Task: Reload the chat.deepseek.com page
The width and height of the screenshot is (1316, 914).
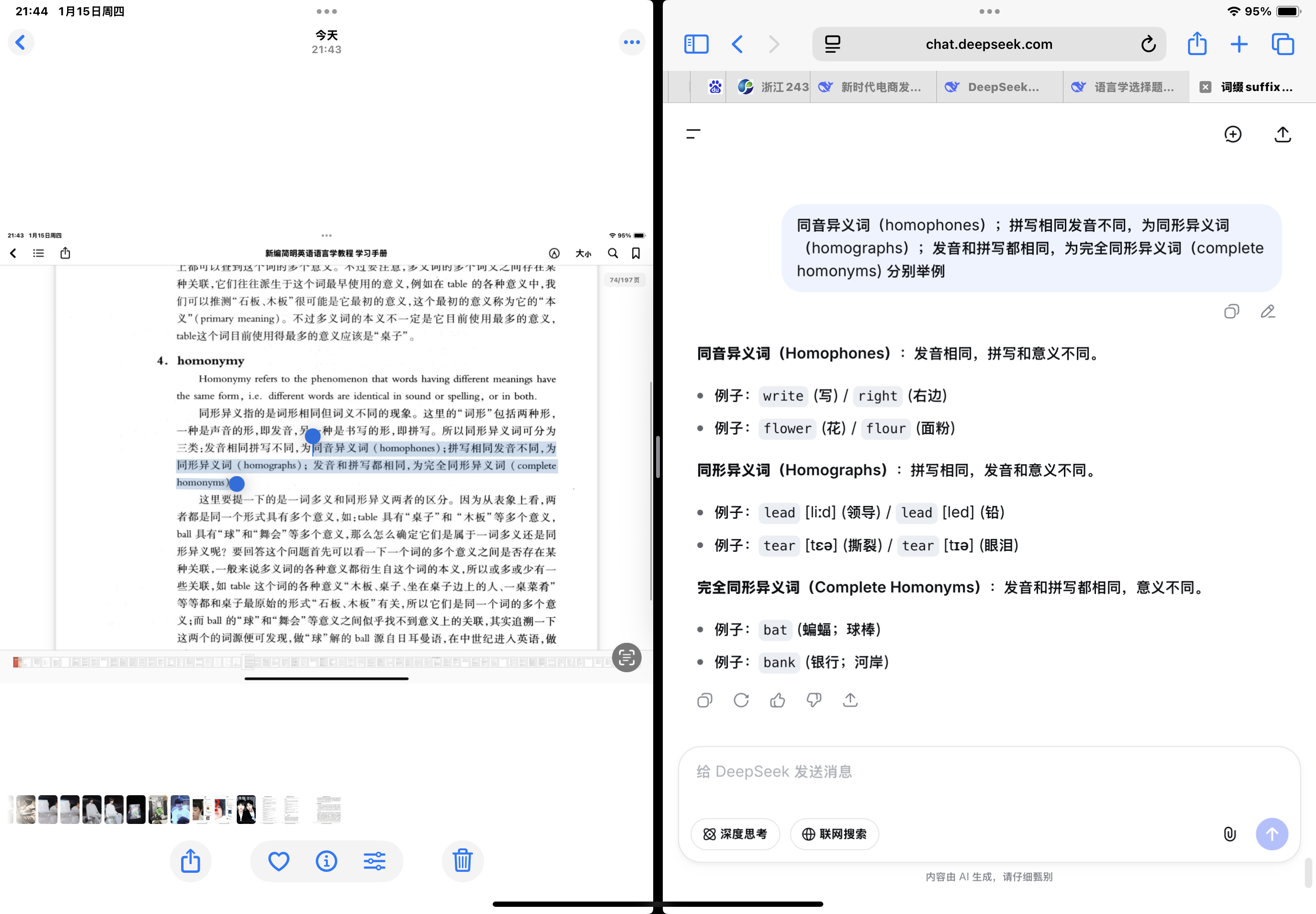Action: 1149,44
